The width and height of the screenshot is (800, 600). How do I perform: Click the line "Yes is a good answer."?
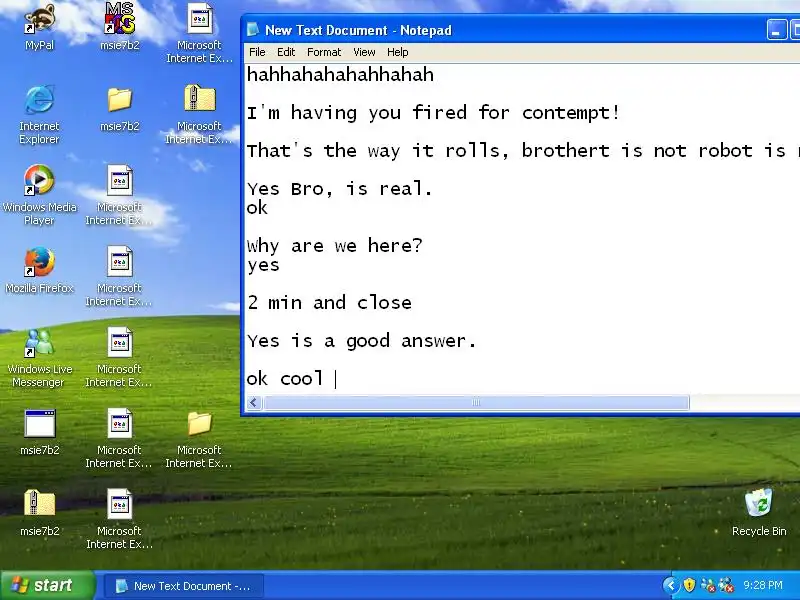pos(362,341)
